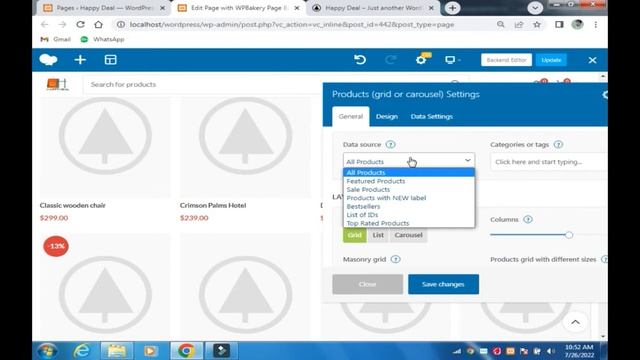Viewport: 640px width, 360px height.
Task: Go back in browser history
Action: coord(44,24)
